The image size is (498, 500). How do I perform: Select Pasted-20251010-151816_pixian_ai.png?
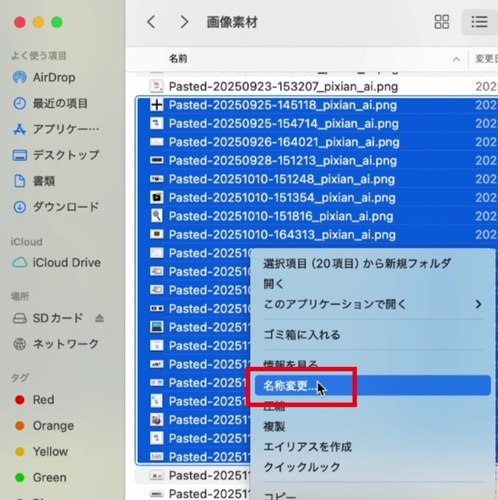pos(281,216)
